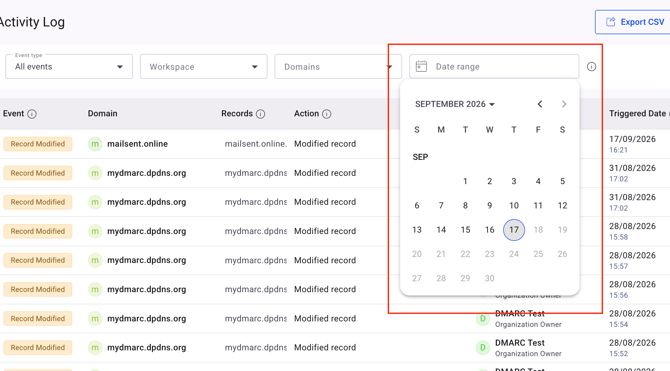Image resolution: width=670 pixels, height=371 pixels.
Task: Go to next month in calendar
Action: [564, 104]
